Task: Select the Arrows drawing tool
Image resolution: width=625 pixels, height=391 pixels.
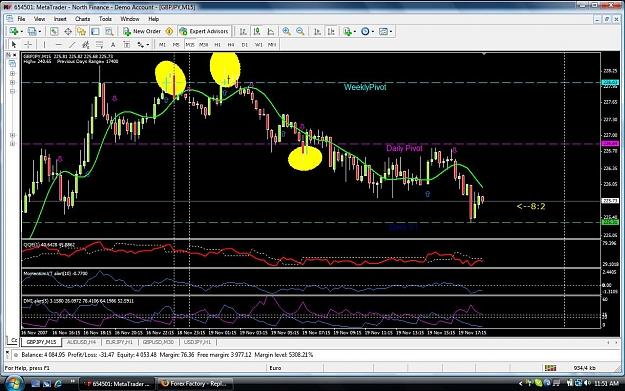Action: (140, 45)
